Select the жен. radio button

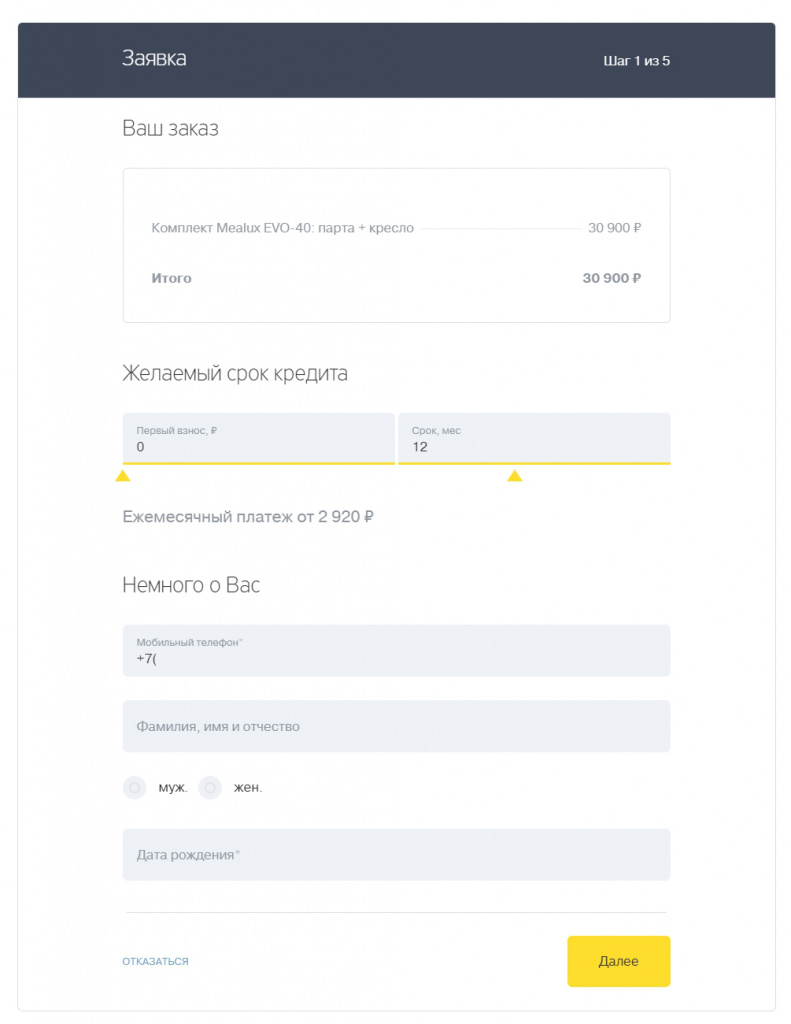tap(210, 788)
